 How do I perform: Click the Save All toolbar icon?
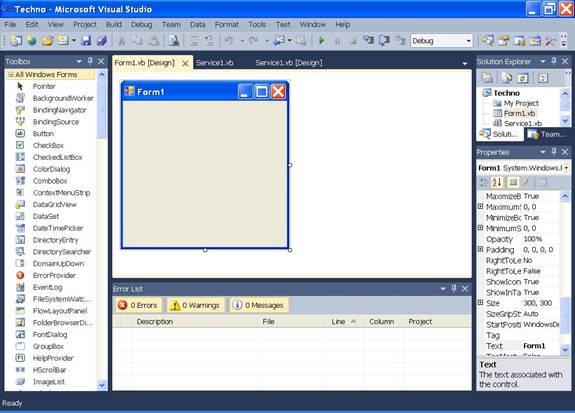click(102, 41)
